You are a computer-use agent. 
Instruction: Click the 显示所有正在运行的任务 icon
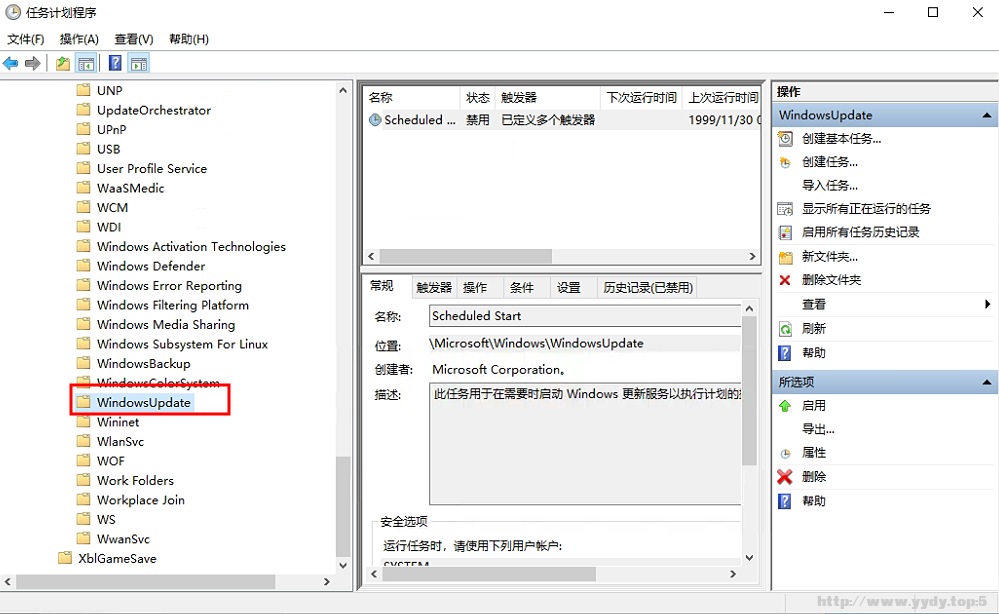[786, 209]
